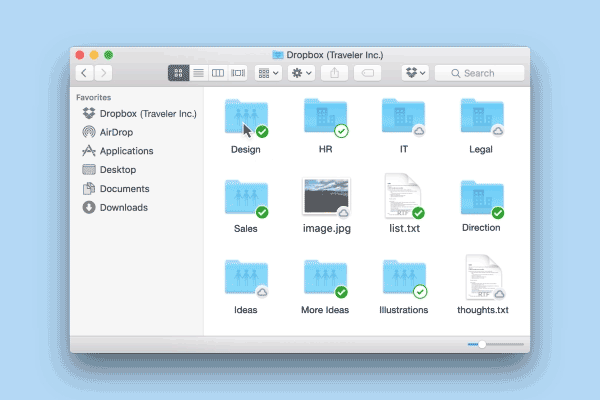
Task: Click the Share toolbar icon
Action: point(334,73)
